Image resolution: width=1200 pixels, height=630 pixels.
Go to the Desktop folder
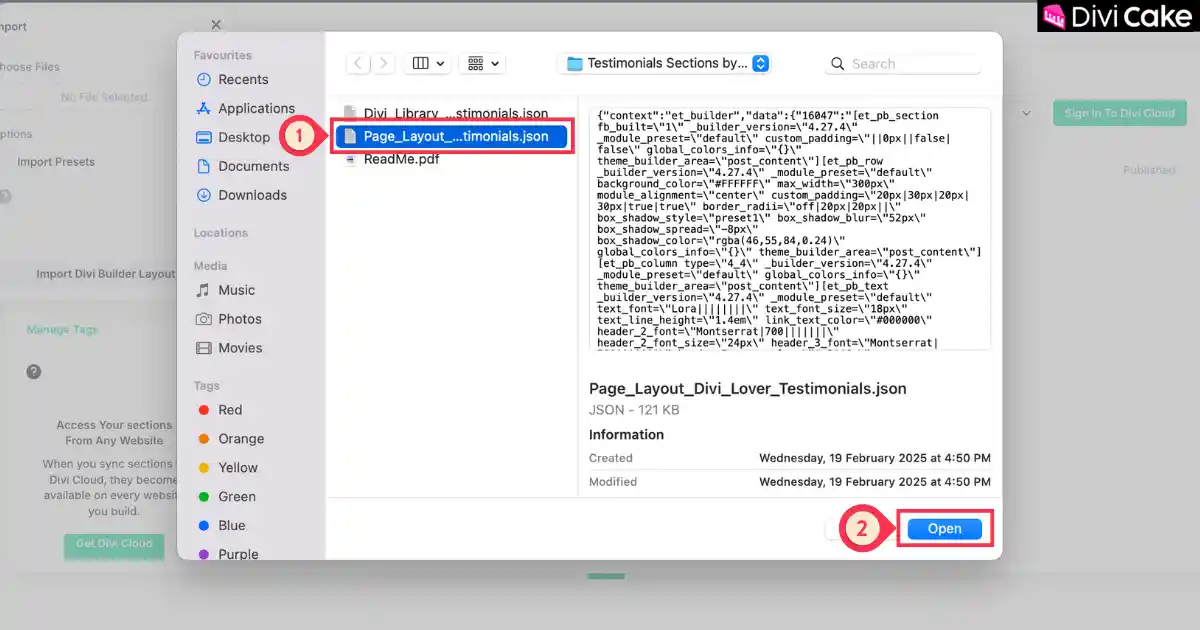point(244,137)
